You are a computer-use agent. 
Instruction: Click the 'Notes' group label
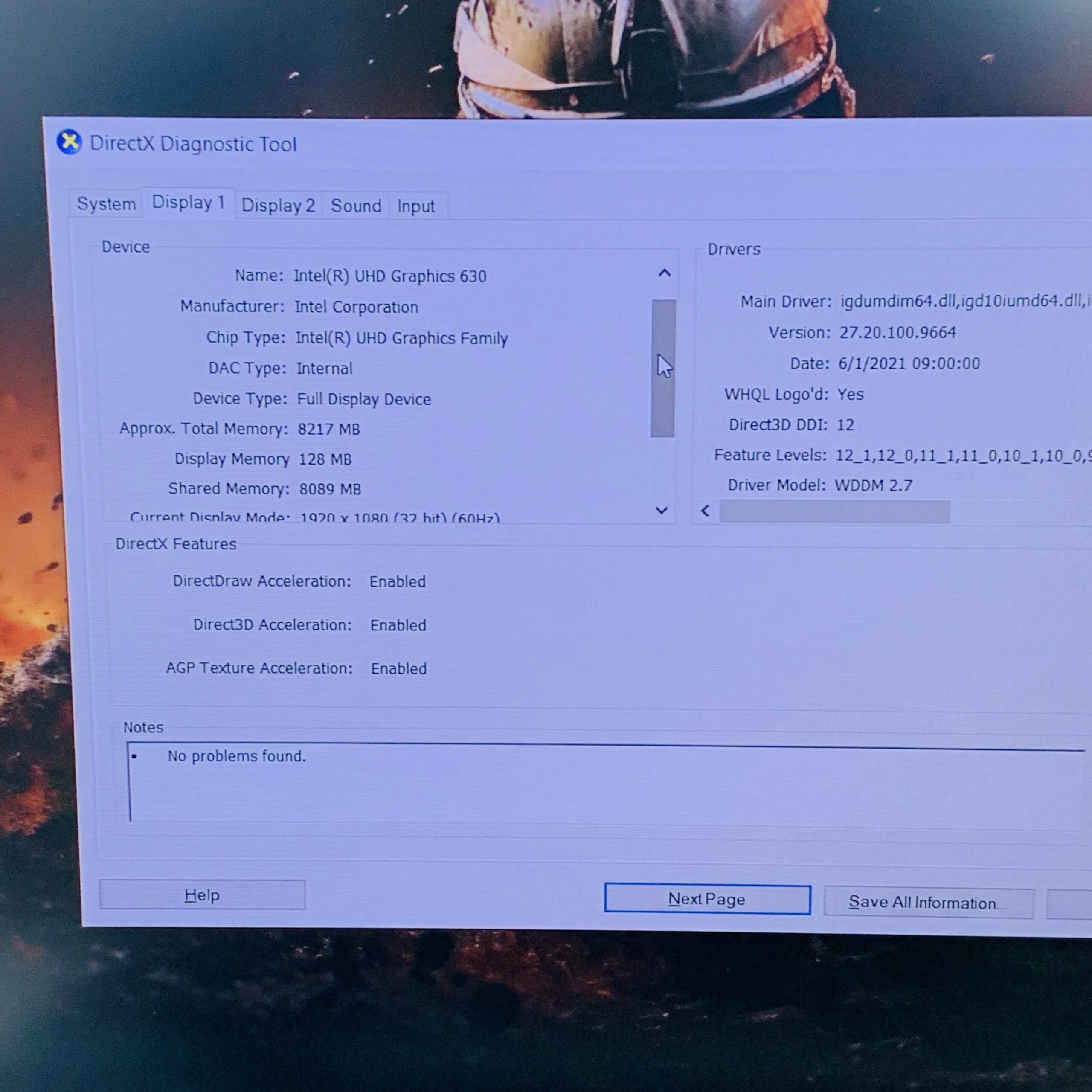click(x=143, y=727)
